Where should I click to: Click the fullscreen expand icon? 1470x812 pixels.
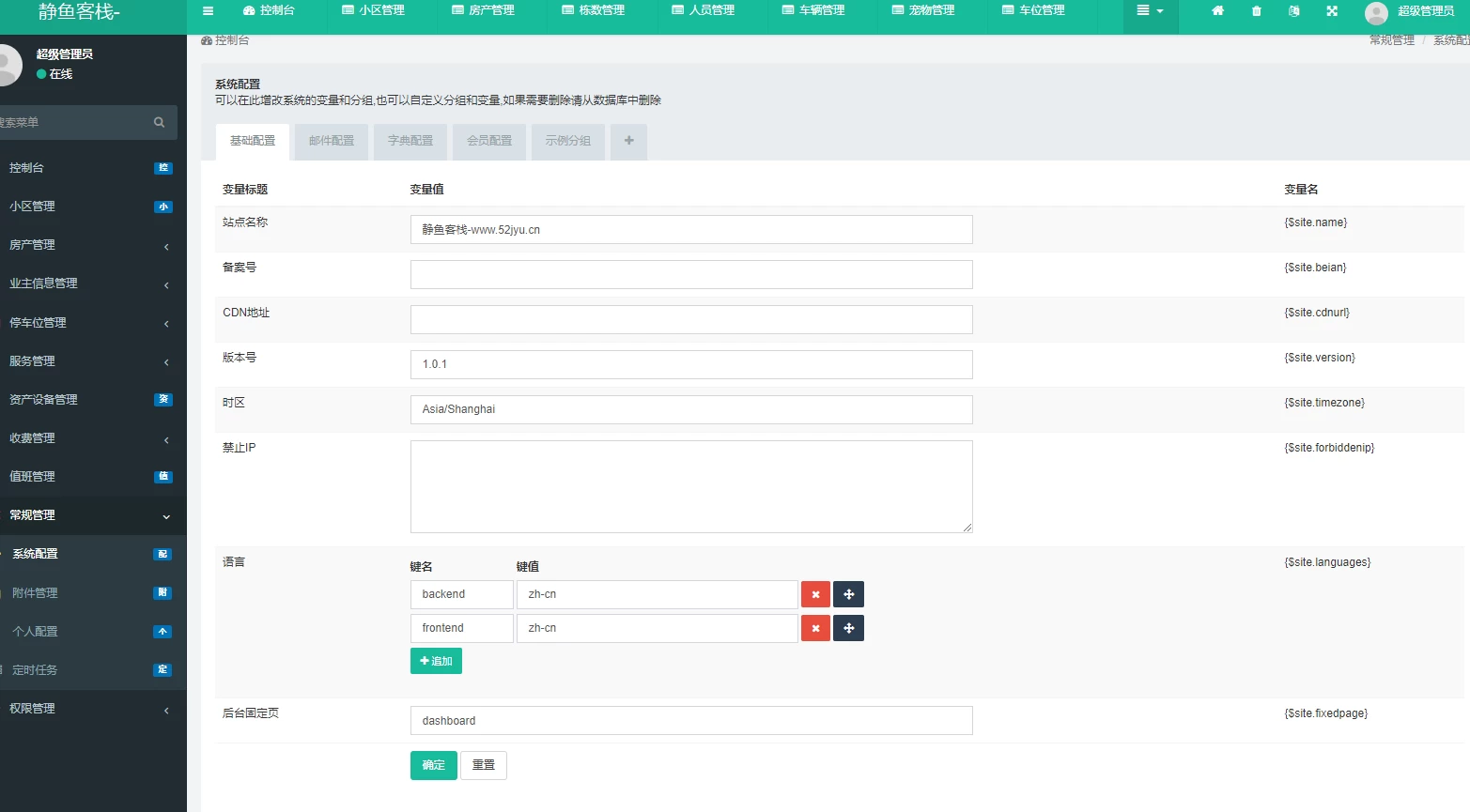pos(1332,11)
